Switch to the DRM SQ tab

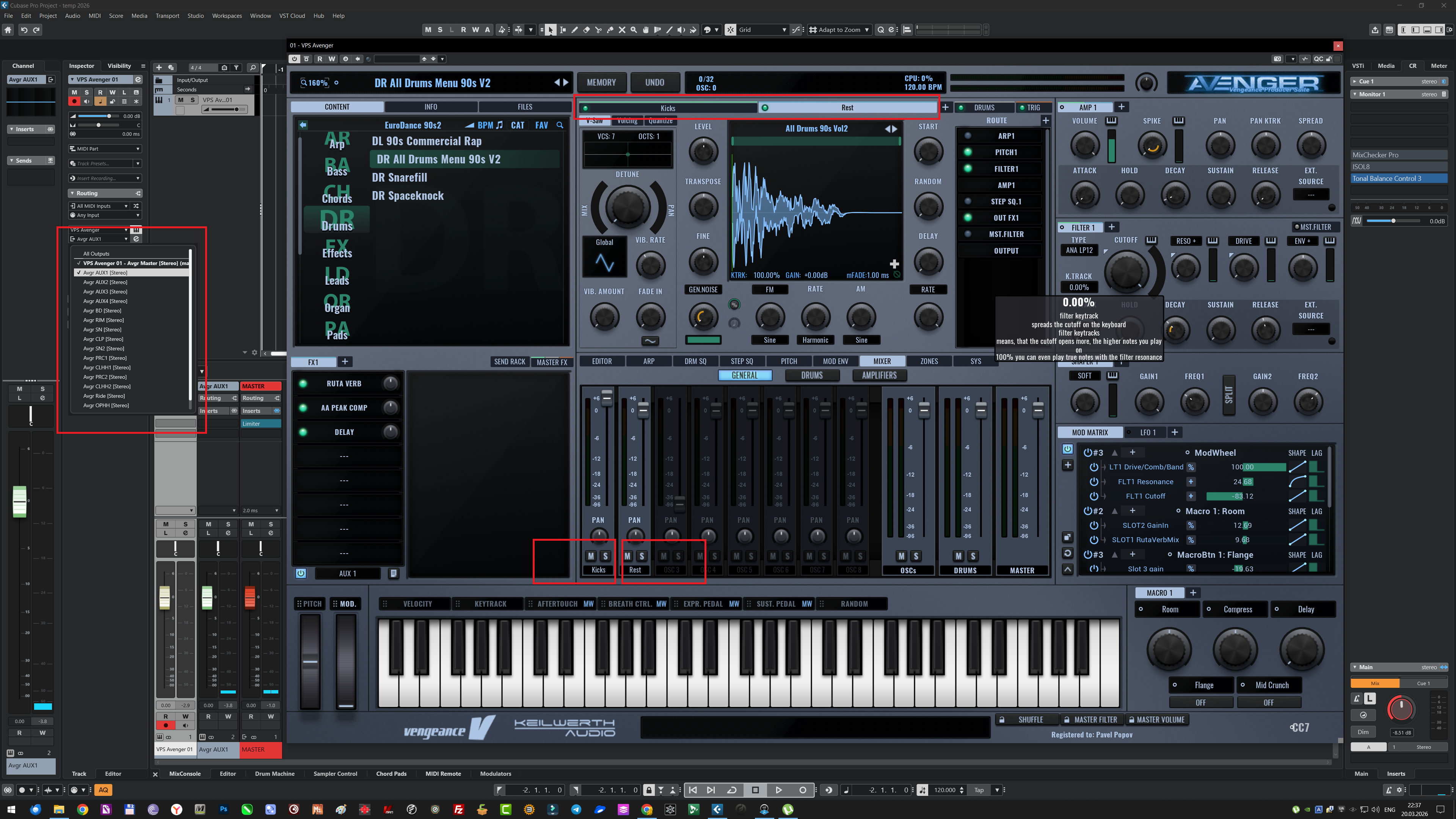pyautogui.click(x=695, y=361)
